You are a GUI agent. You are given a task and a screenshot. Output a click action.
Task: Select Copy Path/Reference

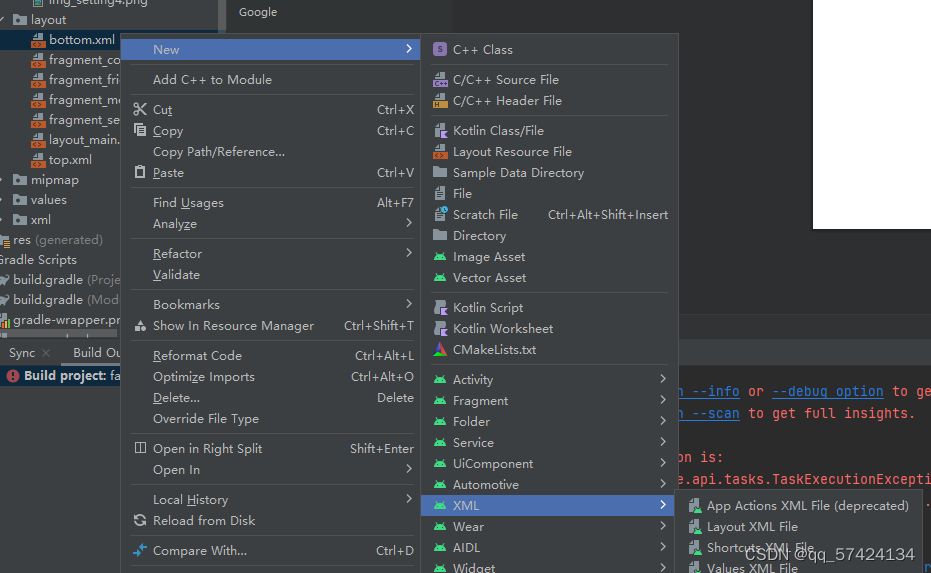(270, 151)
